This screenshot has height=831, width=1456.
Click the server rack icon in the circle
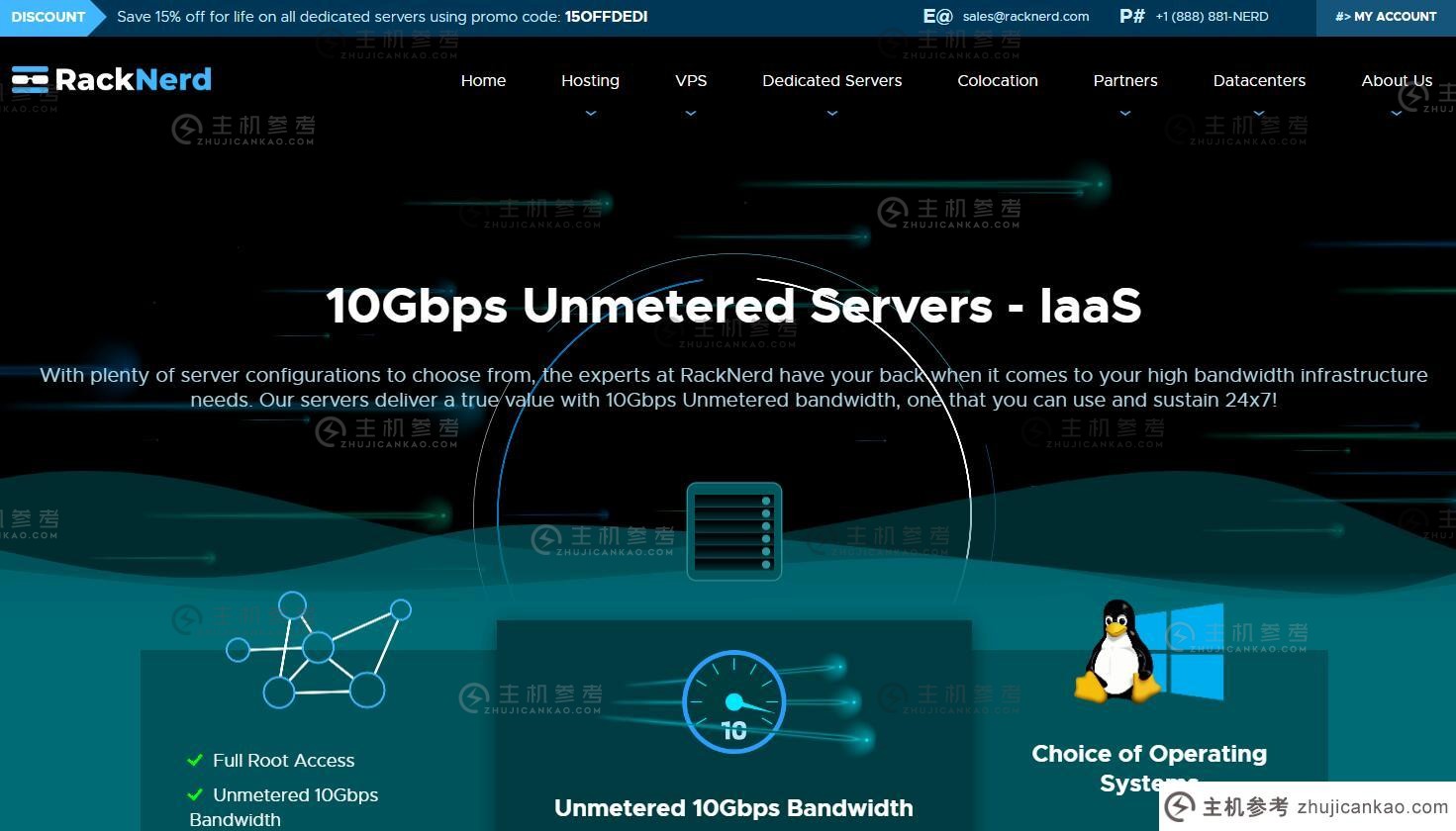733,531
